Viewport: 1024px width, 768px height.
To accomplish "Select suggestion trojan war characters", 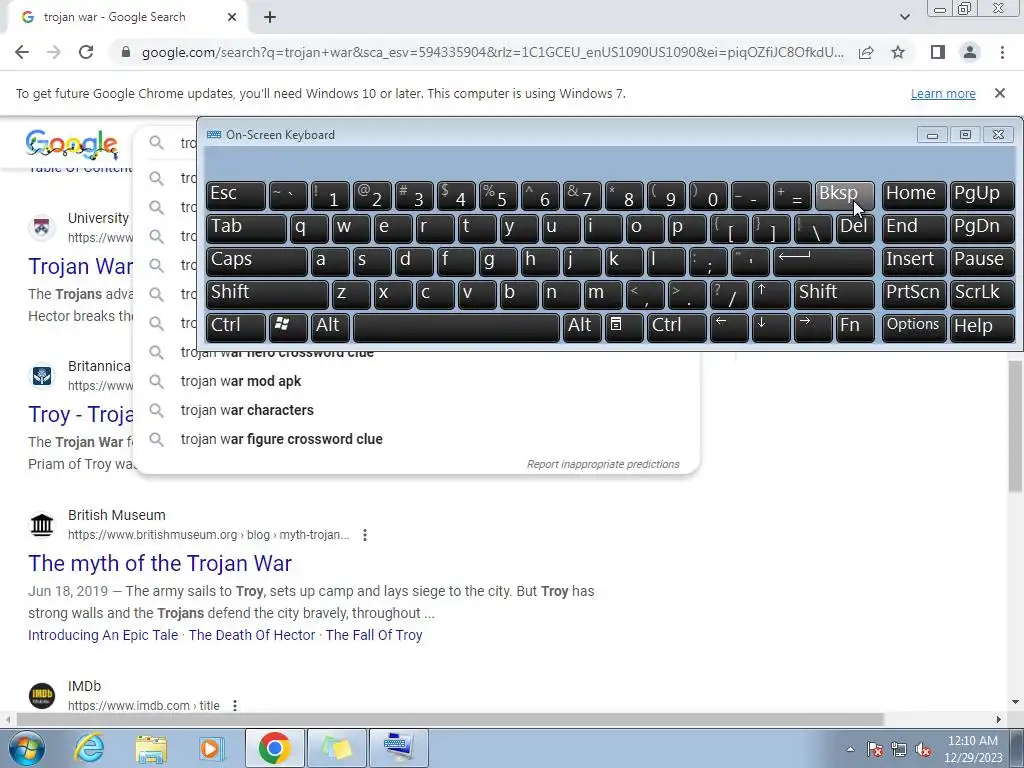I will pos(417,410).
